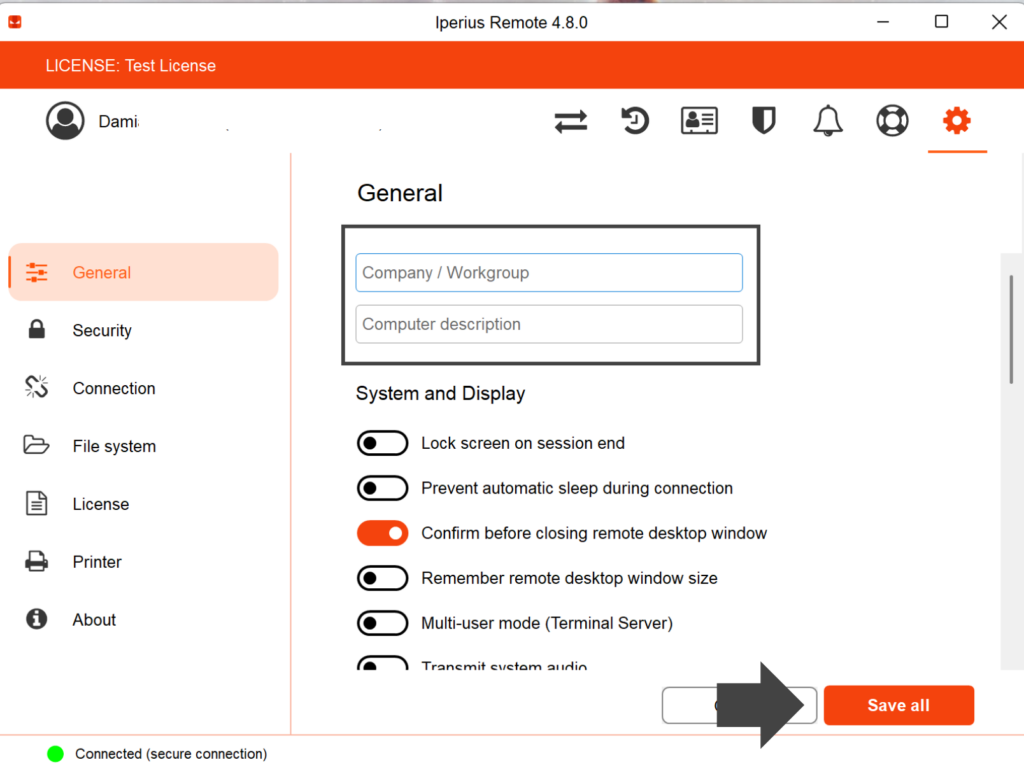Close the Iperius Remote window

pyautogui.click(x=999, y=22)
